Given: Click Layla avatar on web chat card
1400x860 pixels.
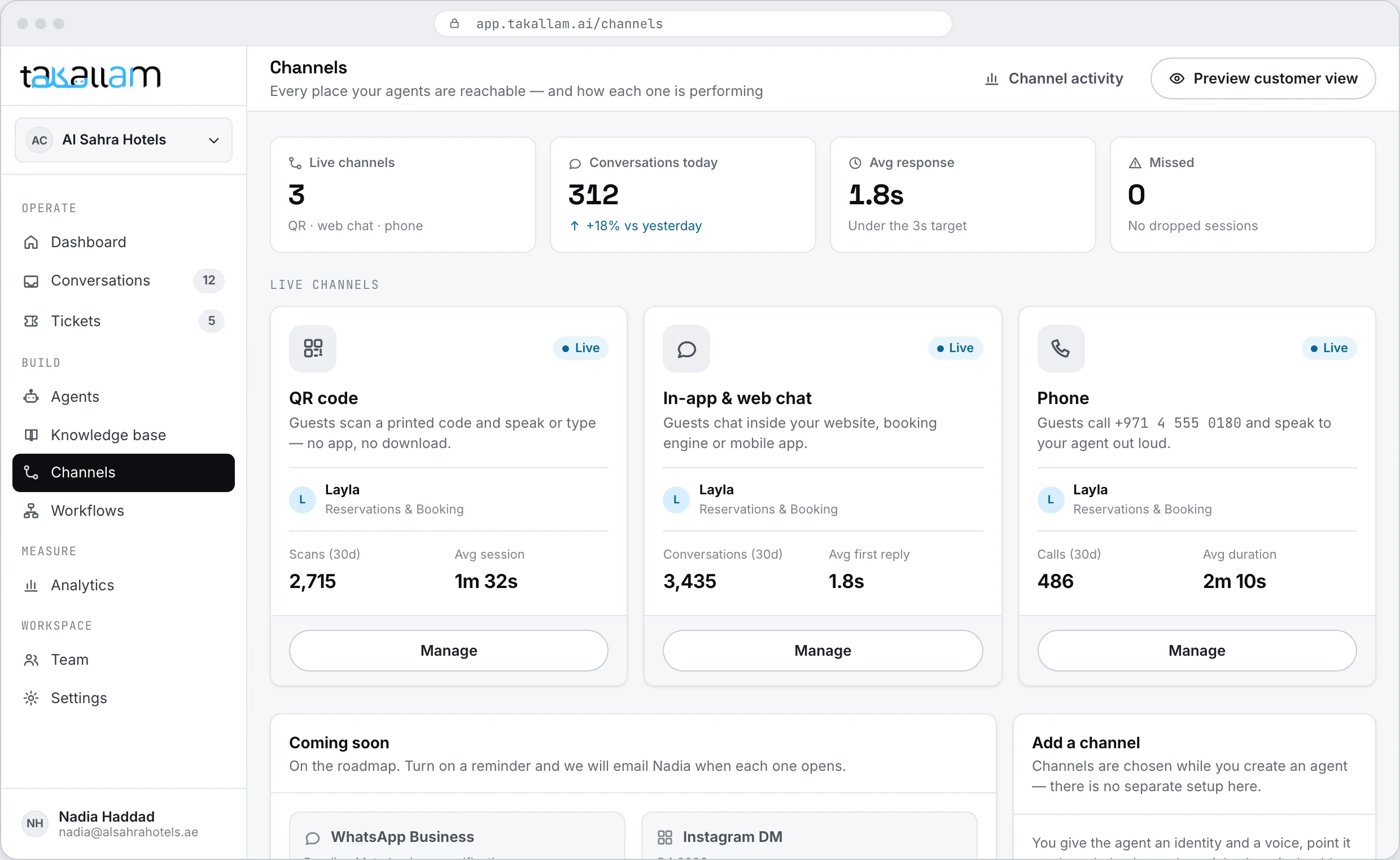Looking at the screenshot, I should click(676, 500).
